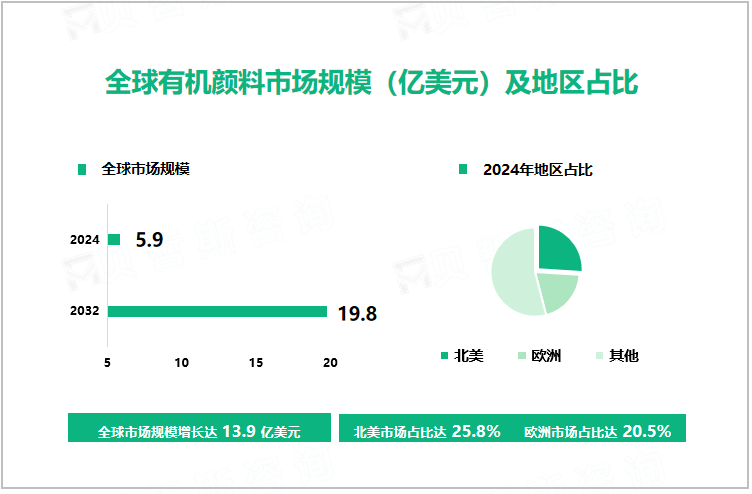Select the 2024 bar in the chart
752x494 pixels.
pyautogui.click(x=114, y=239)
